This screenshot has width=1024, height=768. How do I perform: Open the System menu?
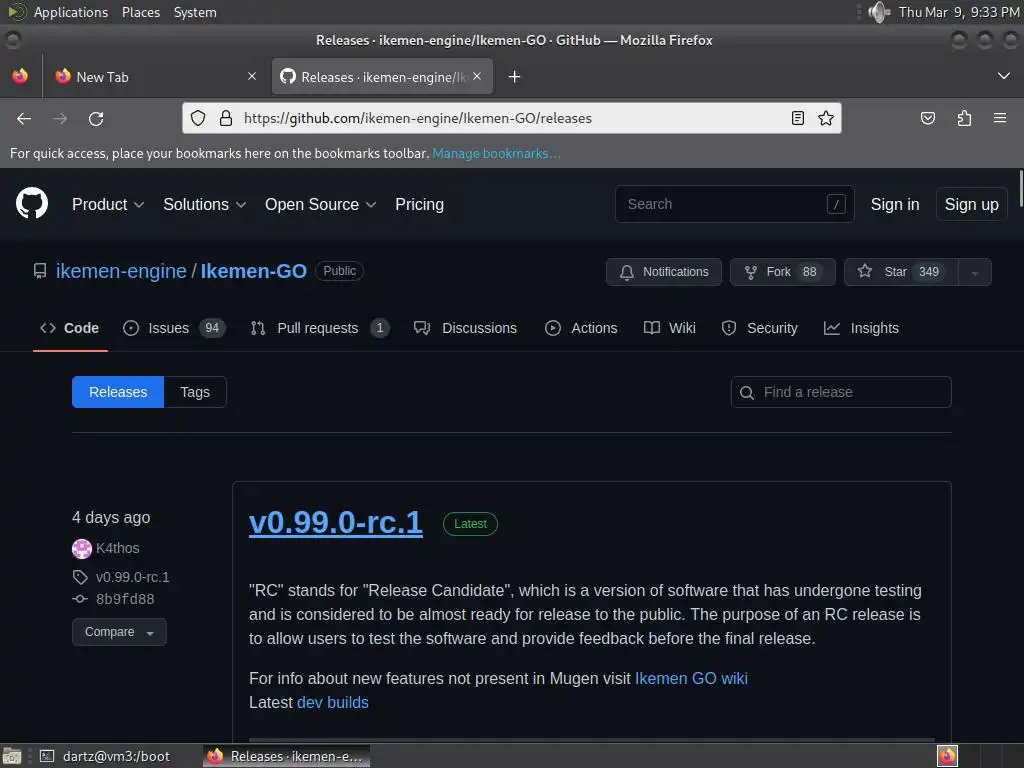click(195, 12)
